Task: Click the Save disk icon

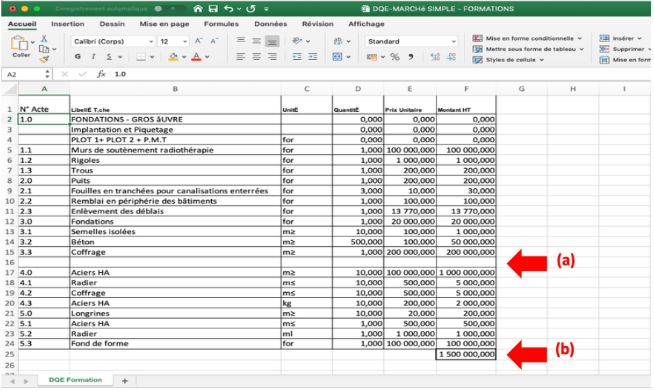Action: 213,8
